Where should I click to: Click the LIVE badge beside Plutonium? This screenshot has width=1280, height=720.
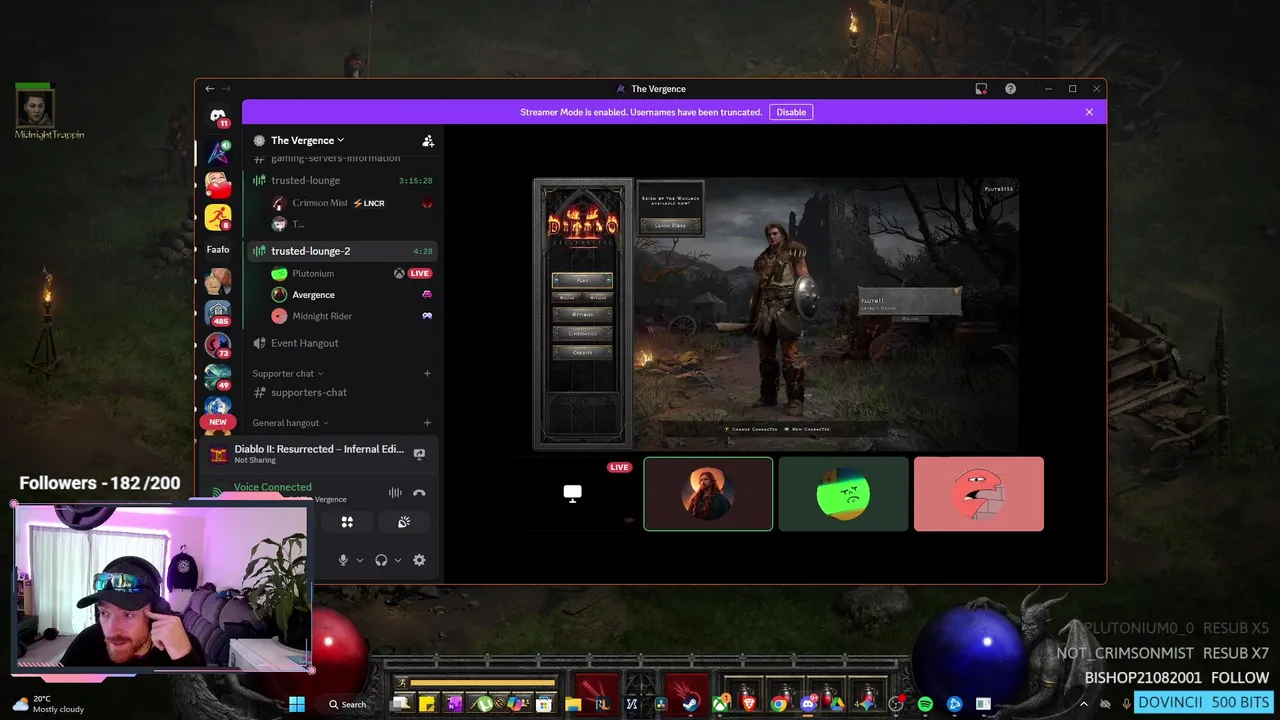[x=419, y=273]
